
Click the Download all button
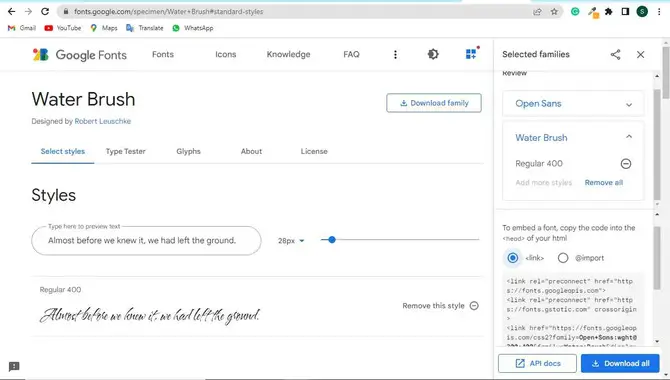click(620, 363)
